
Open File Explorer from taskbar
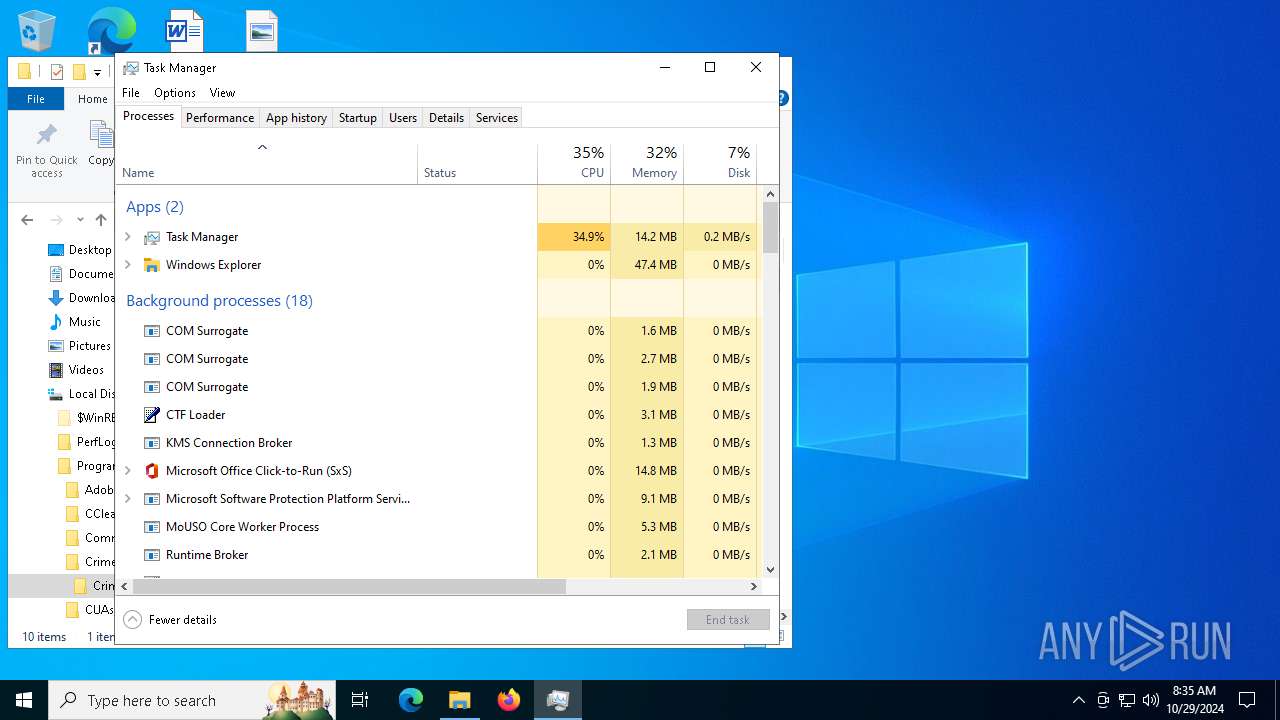tap(459, 700)
